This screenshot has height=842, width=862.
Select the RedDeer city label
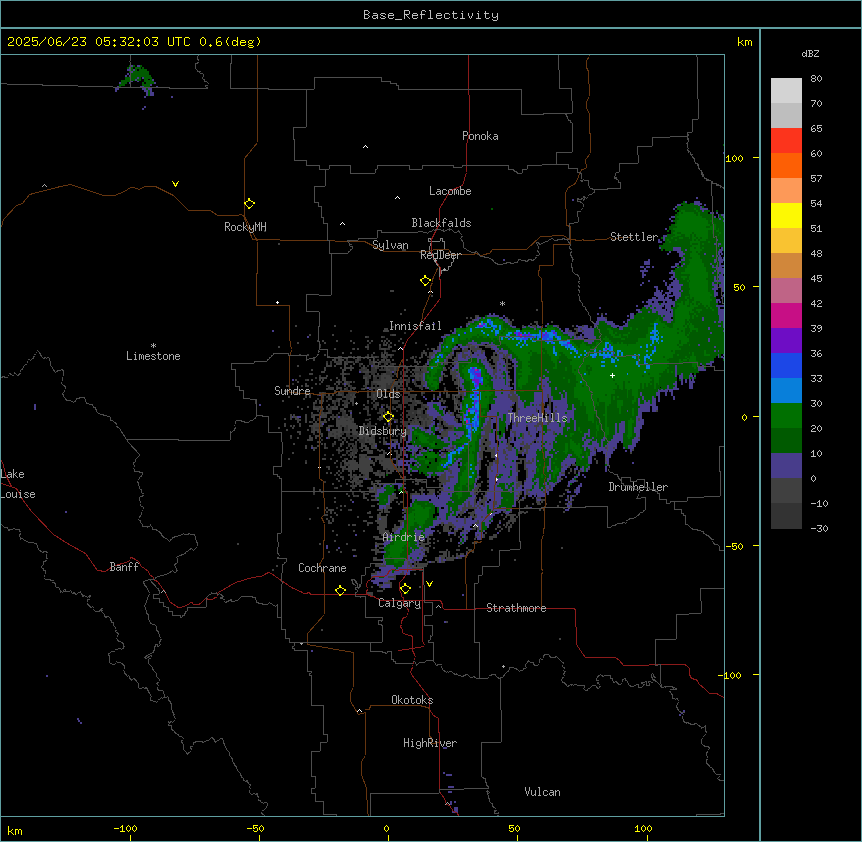tap(440, 255)
